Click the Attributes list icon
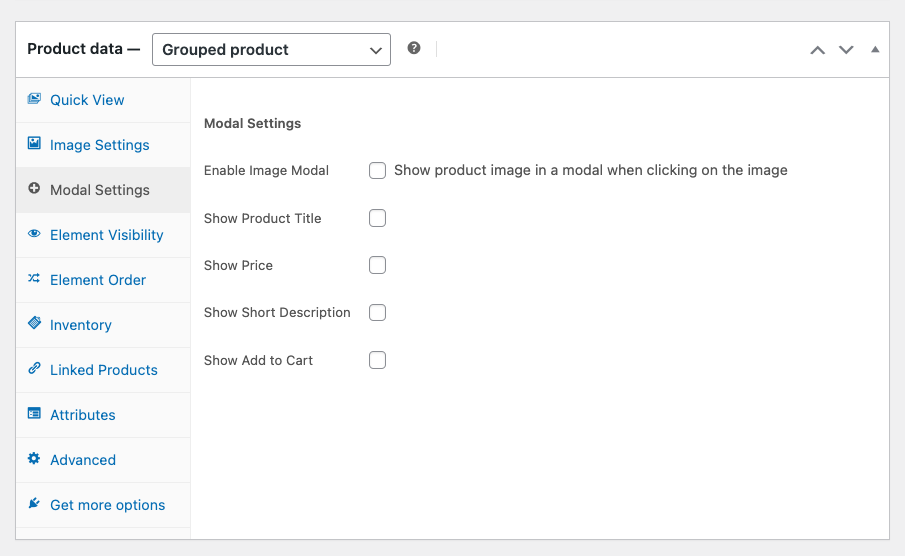905x556 pixels. pos(34,414)
